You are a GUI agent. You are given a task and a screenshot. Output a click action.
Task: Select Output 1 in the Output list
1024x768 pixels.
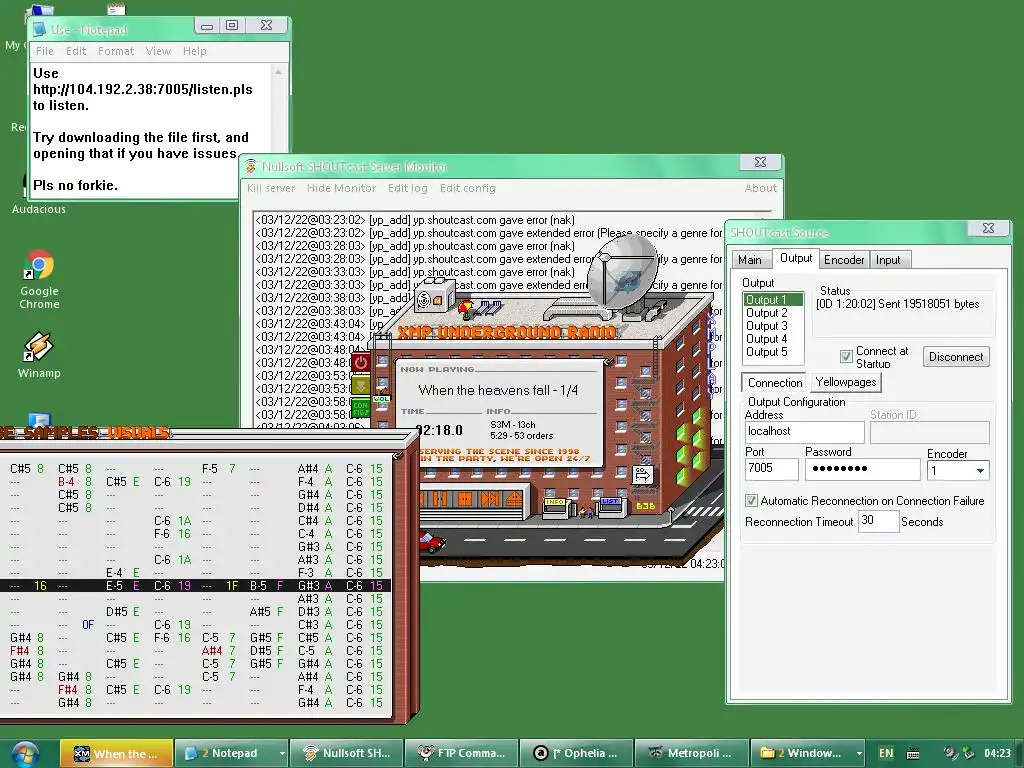click(773, 300)
